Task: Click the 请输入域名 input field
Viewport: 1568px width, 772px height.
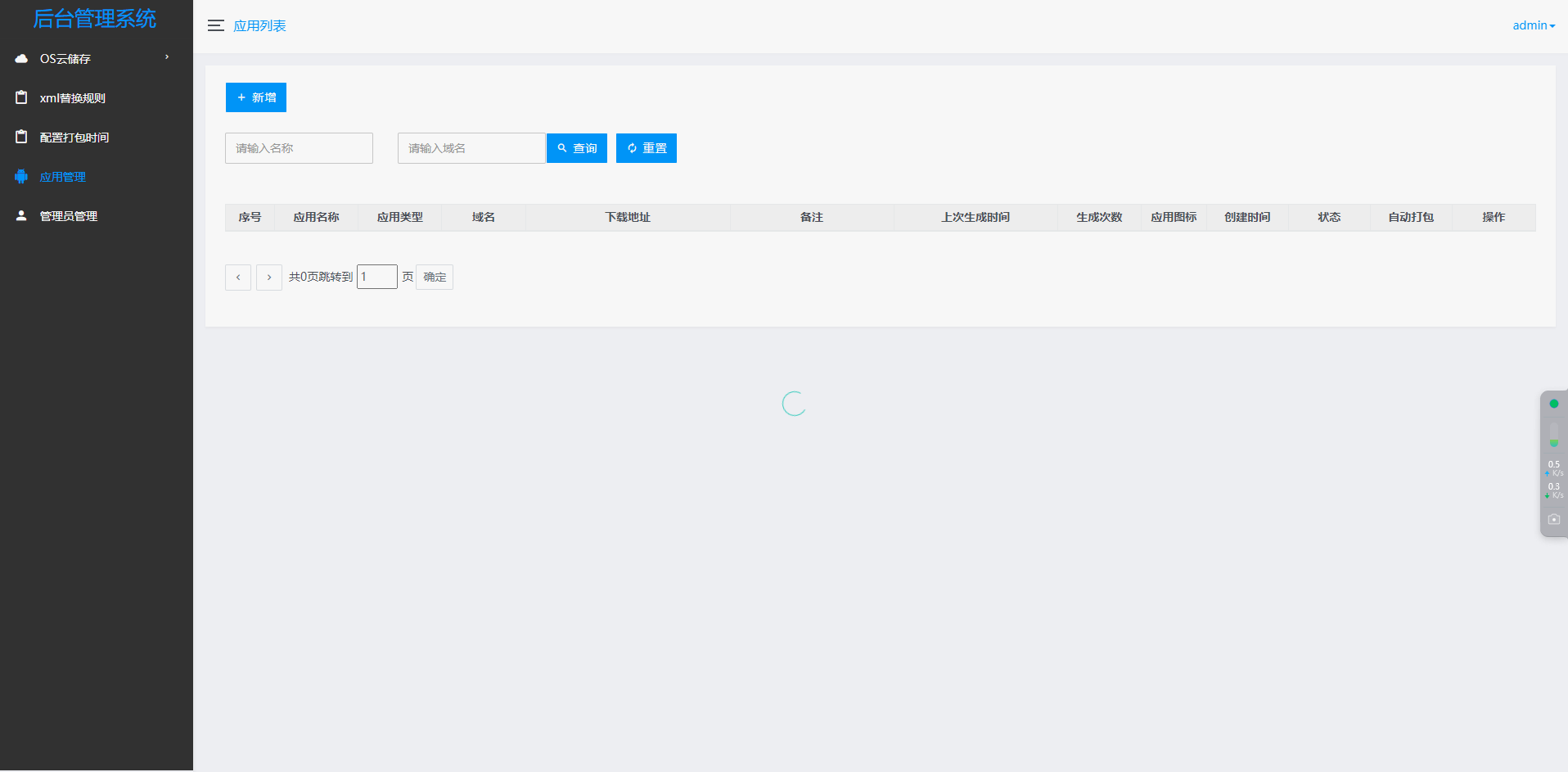Action: click(x=471, y=148)
